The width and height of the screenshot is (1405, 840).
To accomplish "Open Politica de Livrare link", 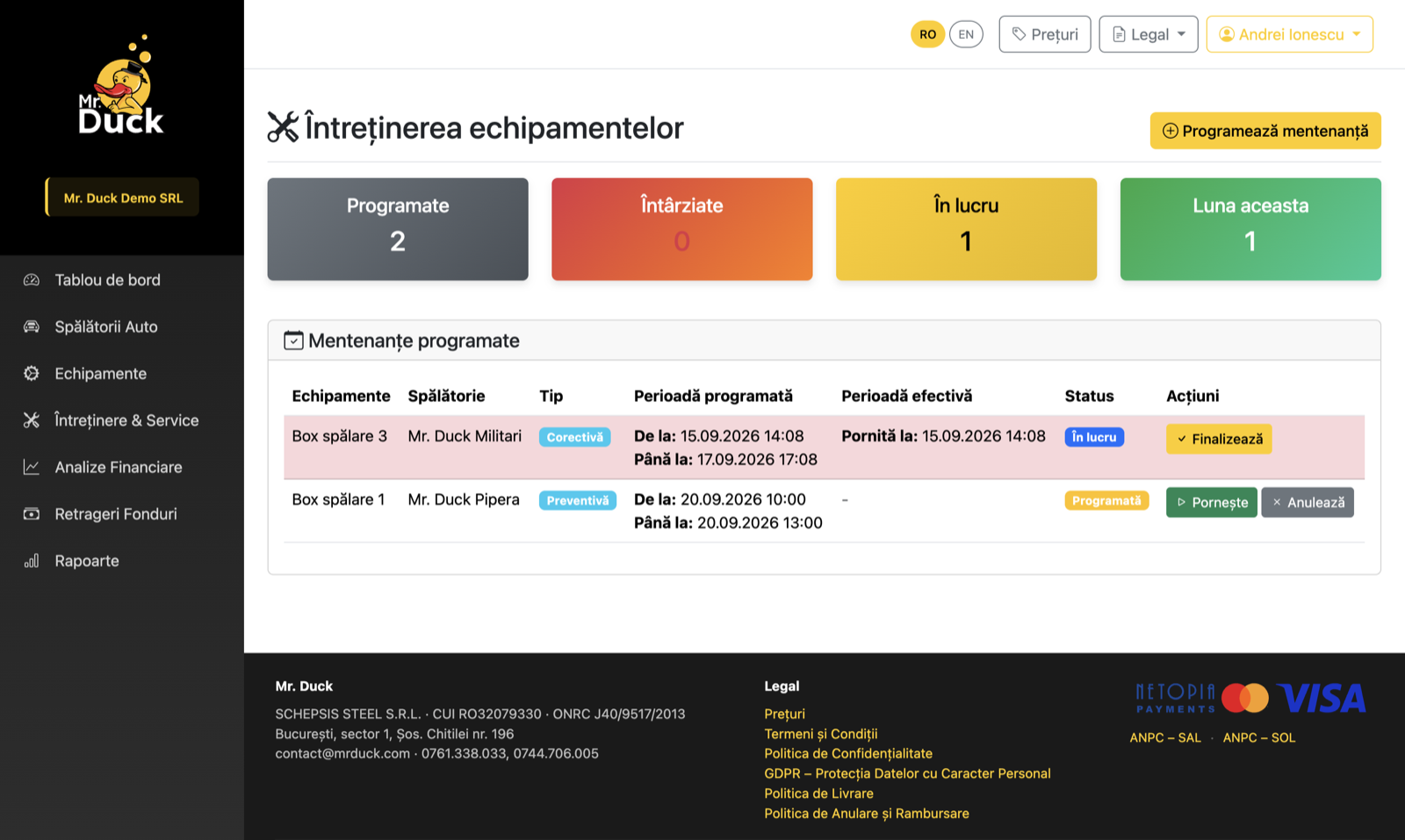I will (x=818, y=793).
